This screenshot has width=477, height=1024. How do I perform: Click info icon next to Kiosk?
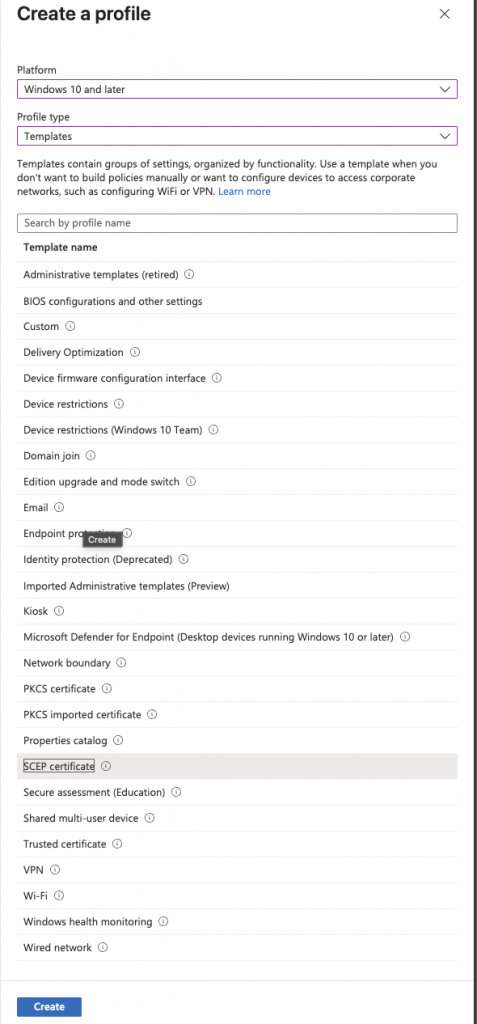point(59,611)
